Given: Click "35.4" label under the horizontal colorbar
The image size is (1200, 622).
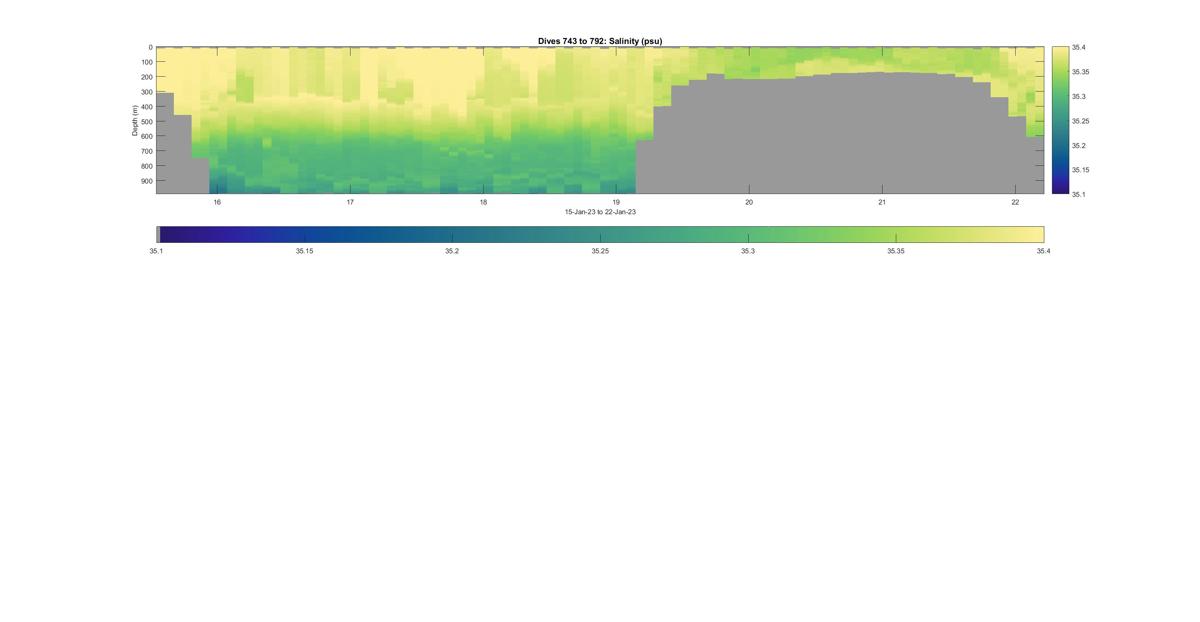Looking at the screenshot, I should pyautogui.click(x=1043, y=251).
